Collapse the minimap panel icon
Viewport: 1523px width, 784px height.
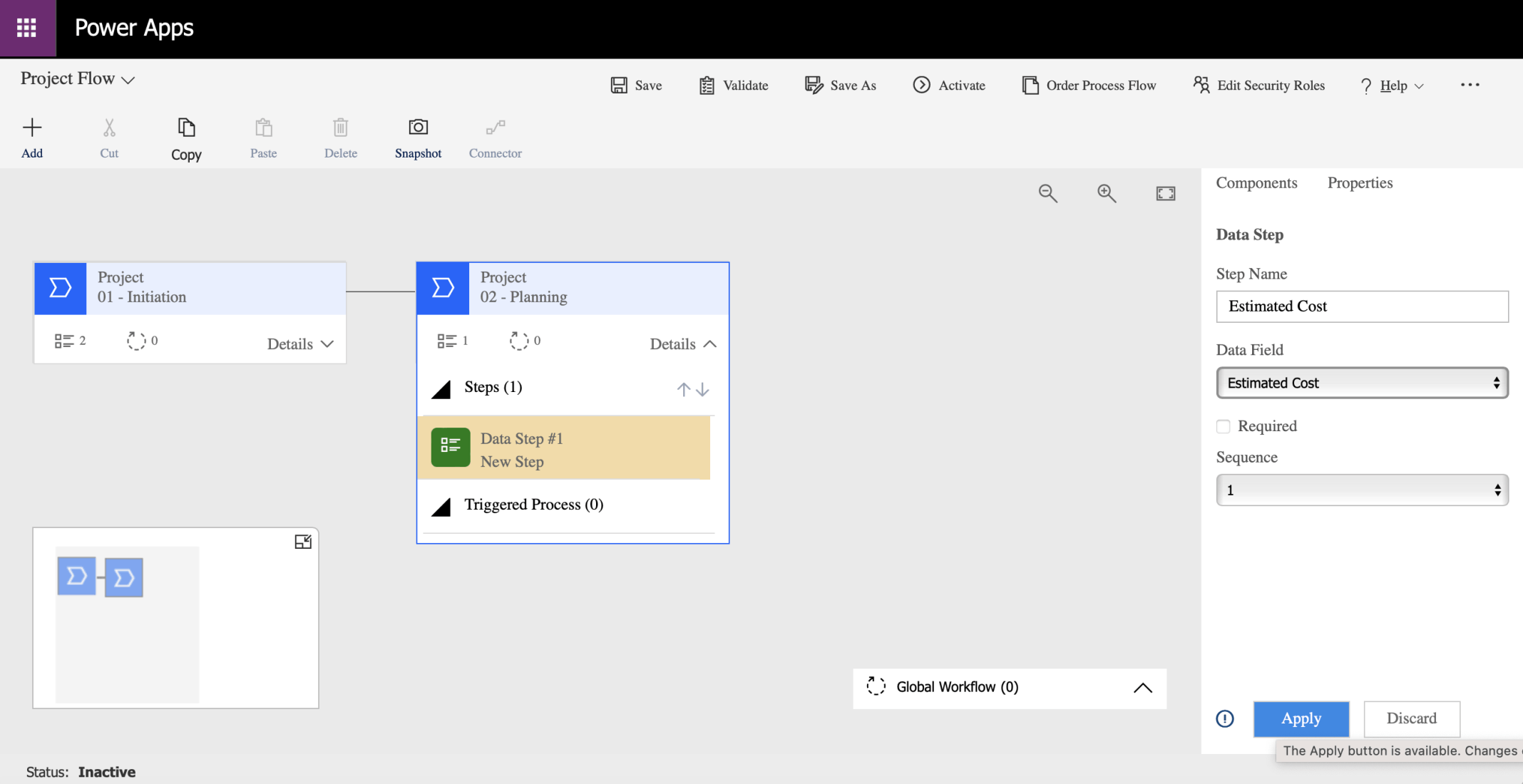tap(303, 542)
